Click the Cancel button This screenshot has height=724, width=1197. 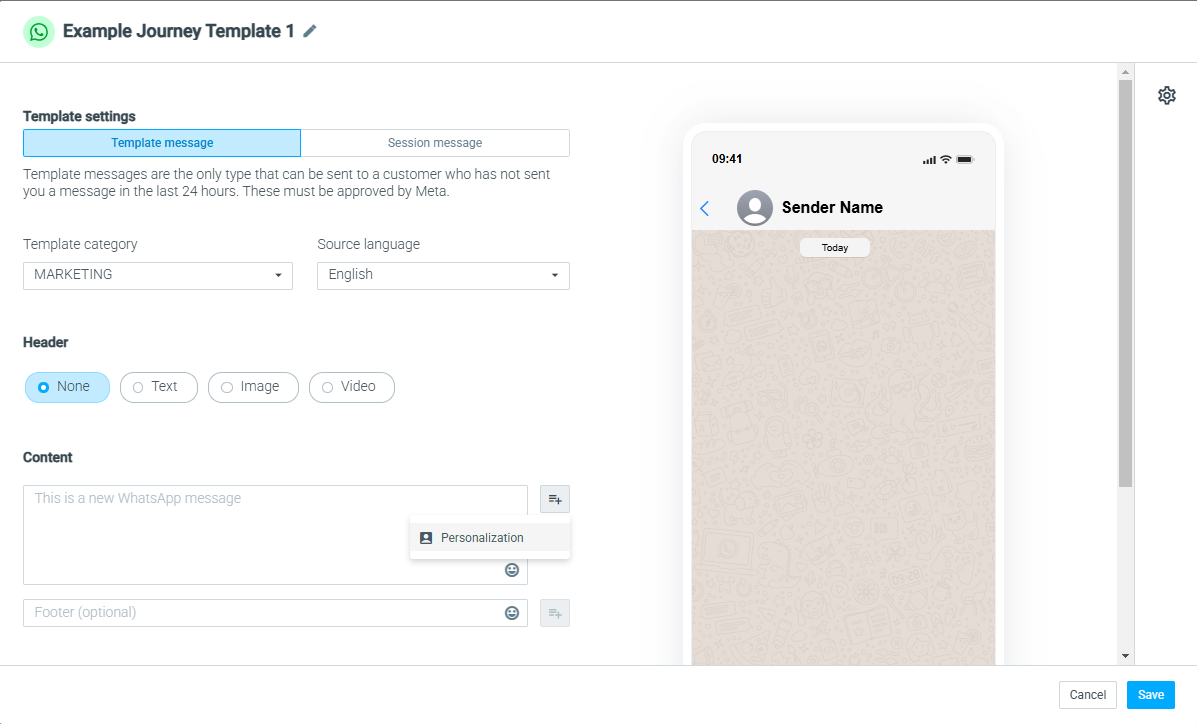click(x=1088, y=695)
